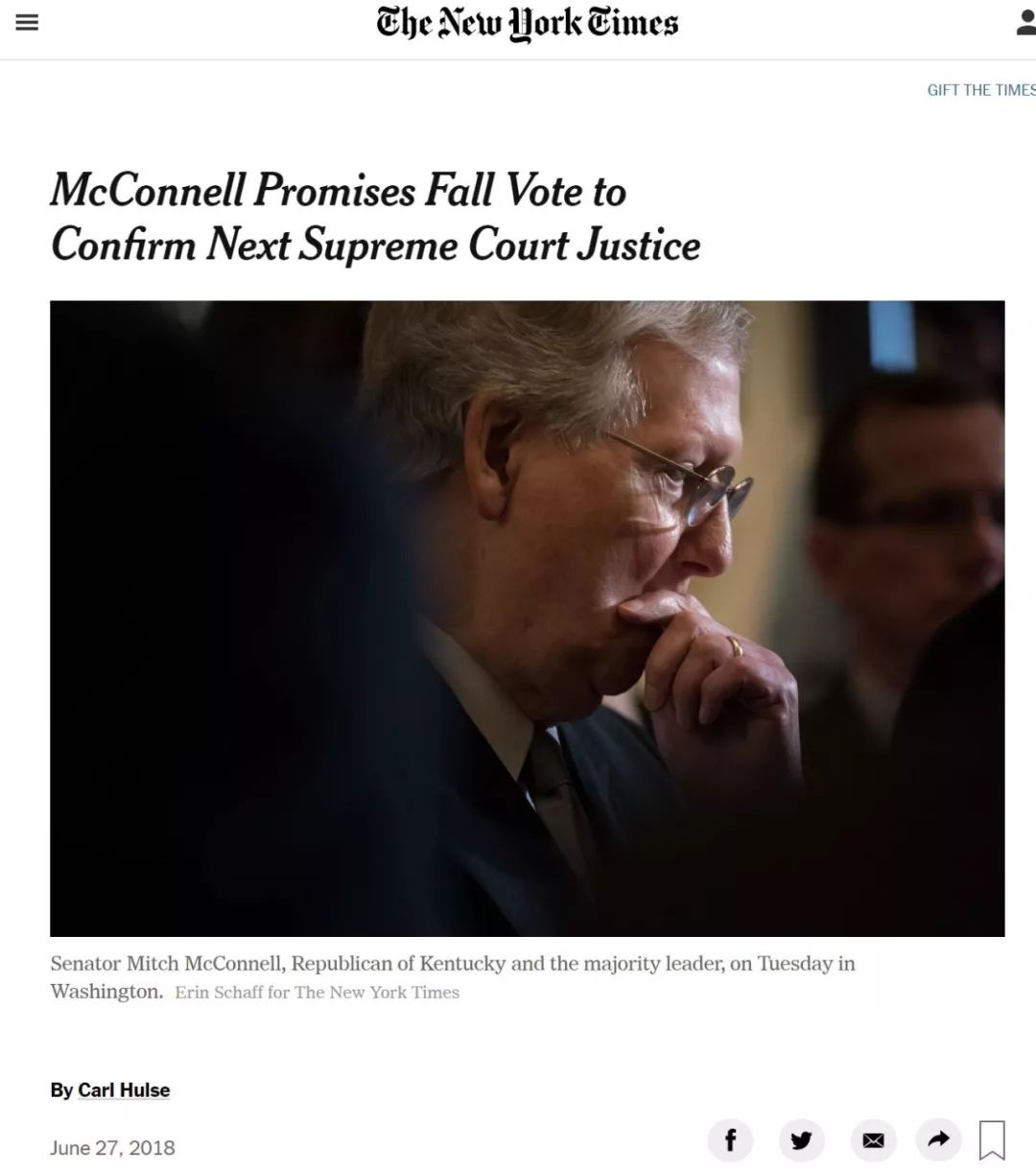Open the hamburger sections menu
The image size is (1036, 1170).
pos(27,23)
